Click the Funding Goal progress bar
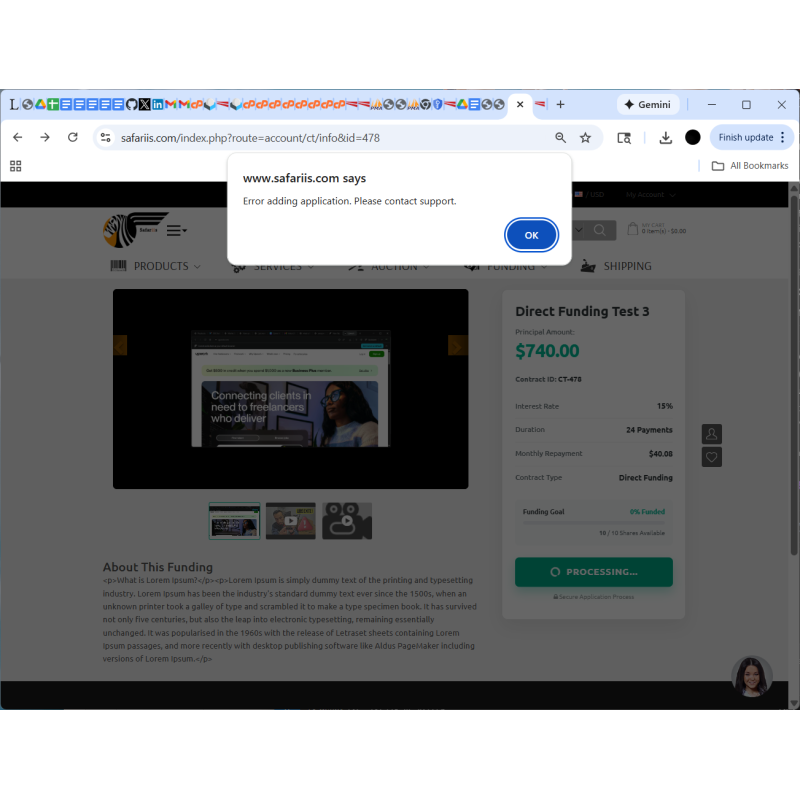The width and height of the screenshot is (800, 800). (593, 521)
